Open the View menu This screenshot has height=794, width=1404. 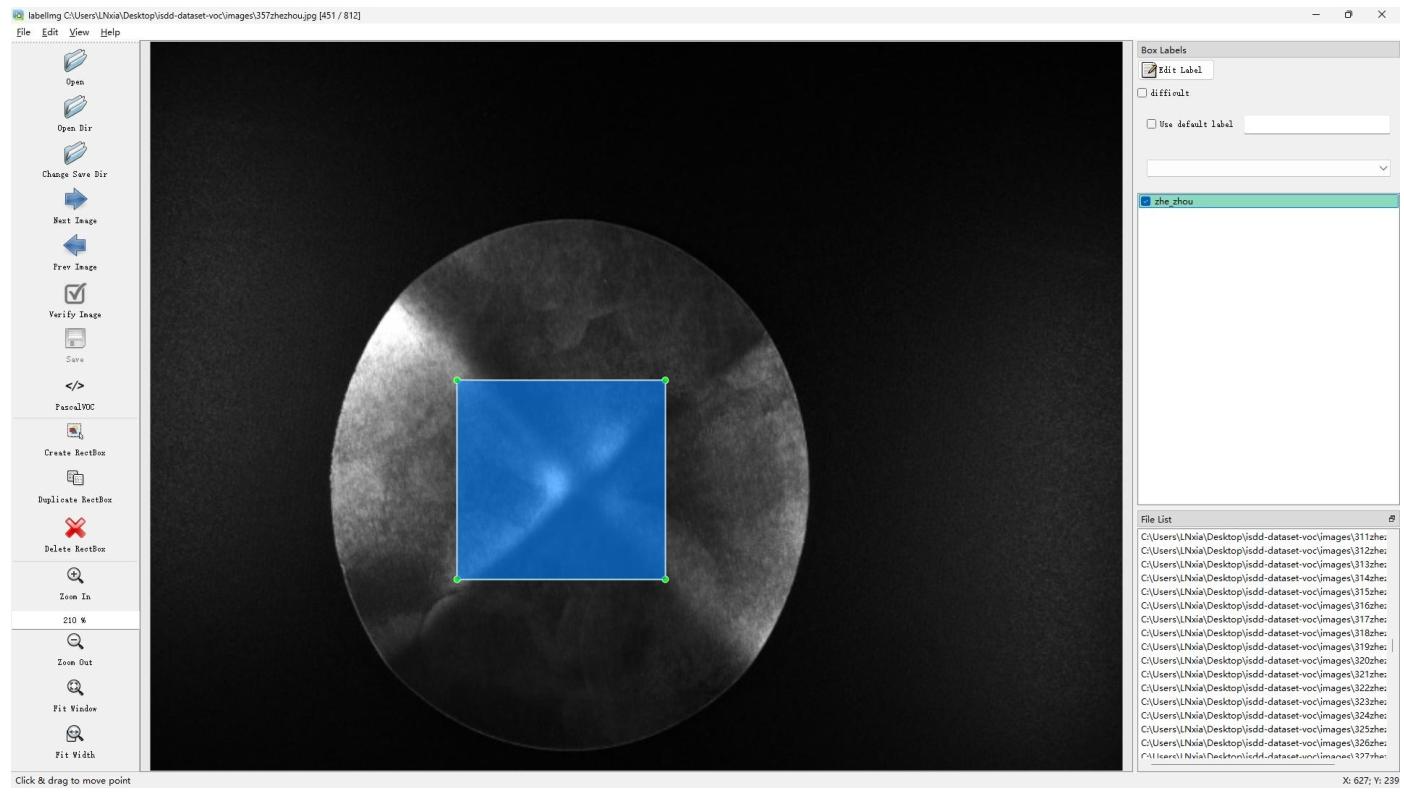click(79, 32)
